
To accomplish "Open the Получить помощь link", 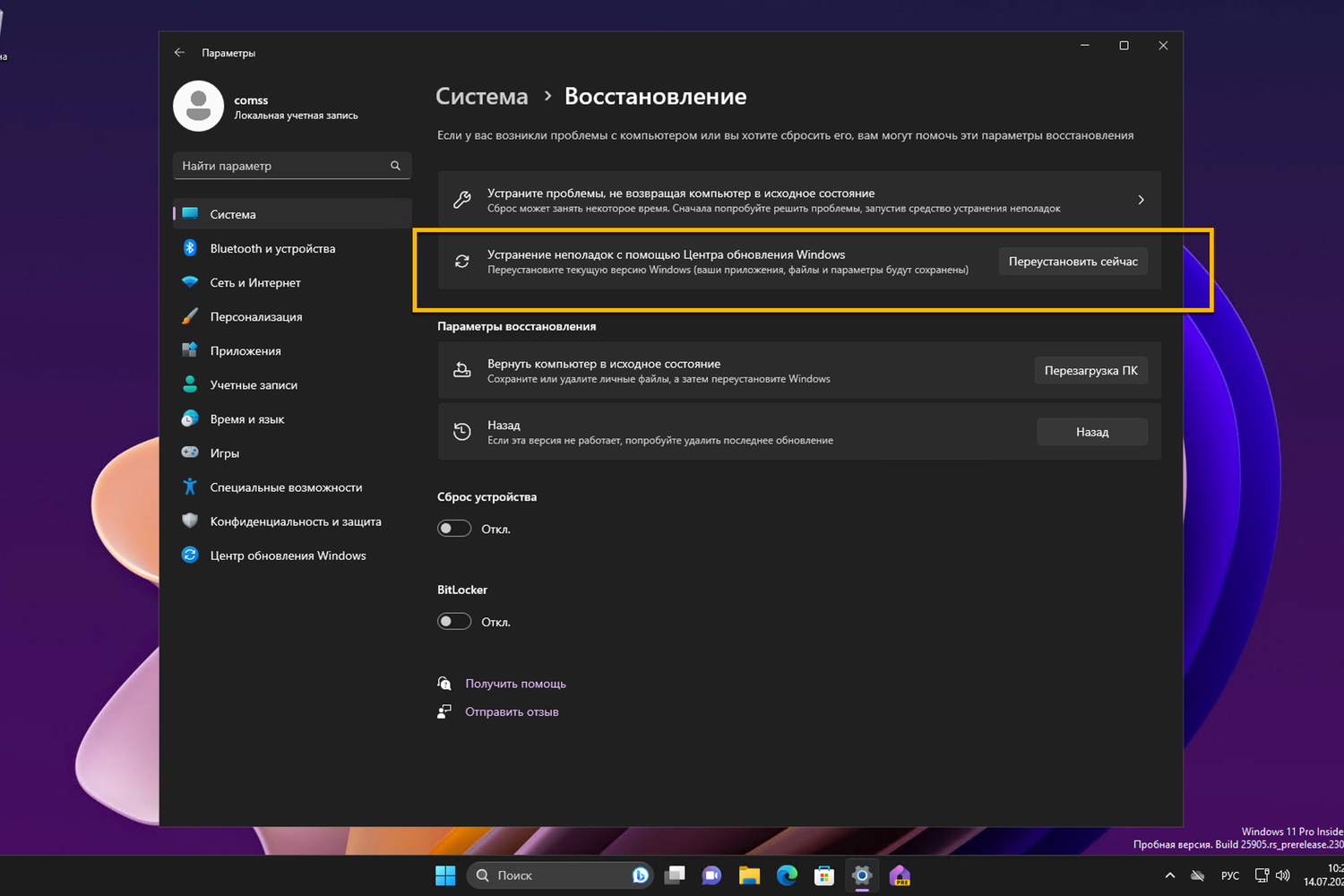I will pyautogui.click(x=516, y=684).
